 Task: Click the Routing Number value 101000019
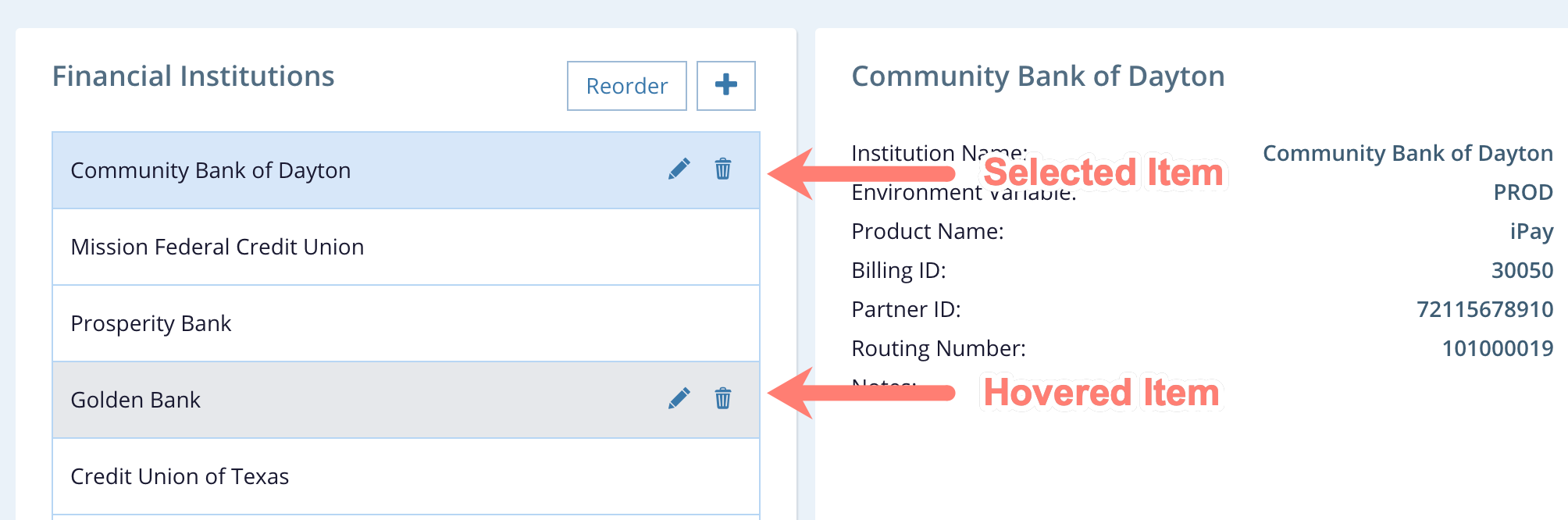(x=1497, y=348)
